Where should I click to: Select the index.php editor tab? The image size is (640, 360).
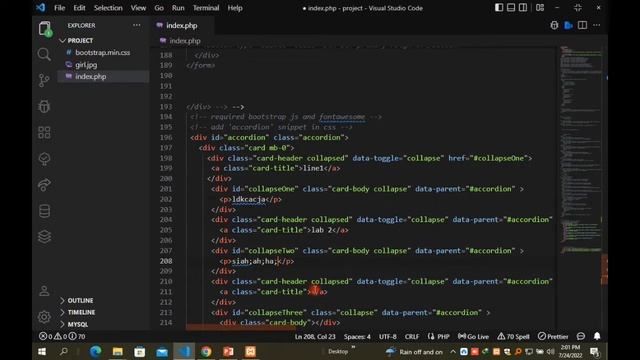point(182,25)
